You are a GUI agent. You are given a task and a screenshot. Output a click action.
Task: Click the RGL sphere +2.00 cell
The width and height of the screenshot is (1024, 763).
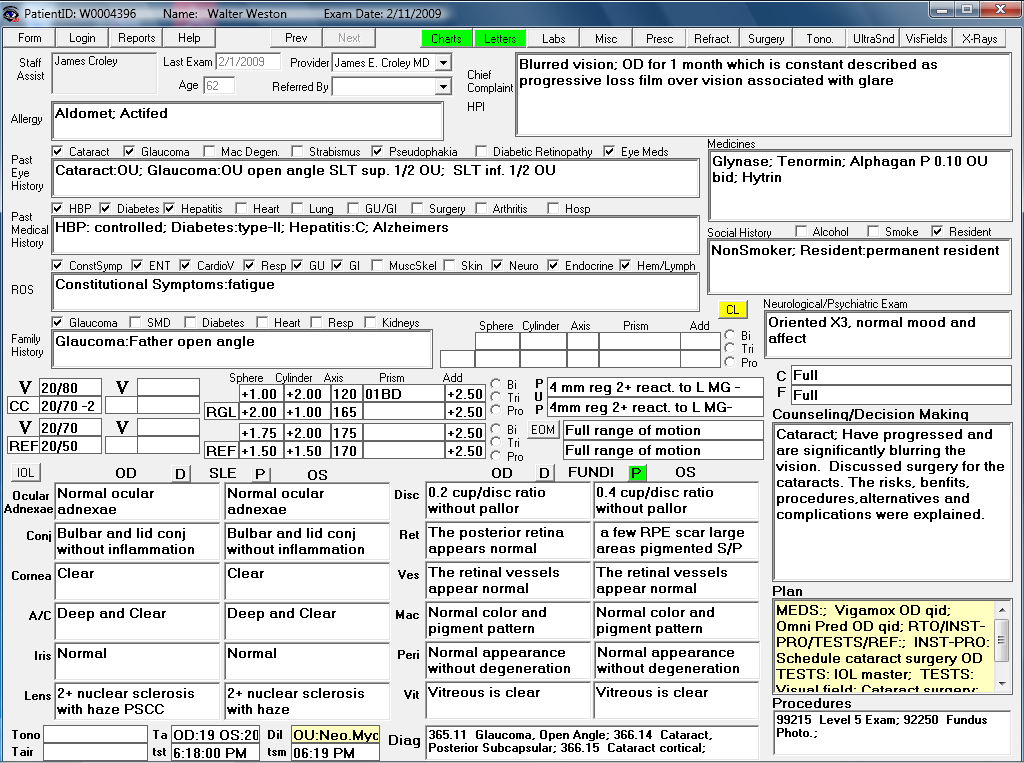coord(259,412)
